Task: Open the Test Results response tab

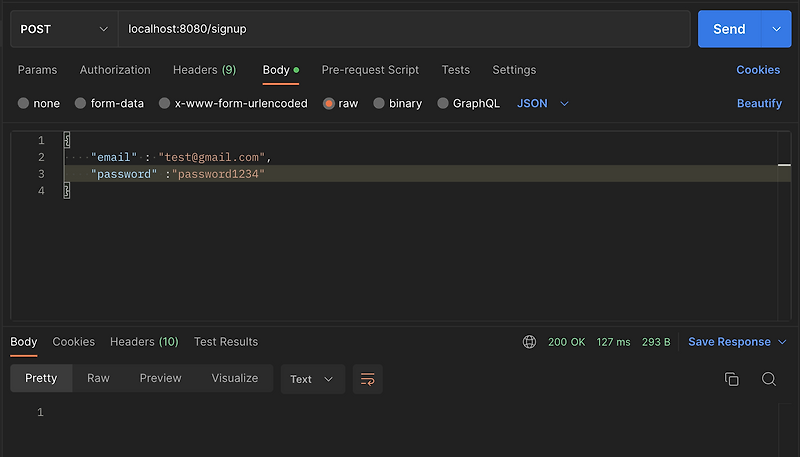Action: pyautogui.click(x=226, y=342)
